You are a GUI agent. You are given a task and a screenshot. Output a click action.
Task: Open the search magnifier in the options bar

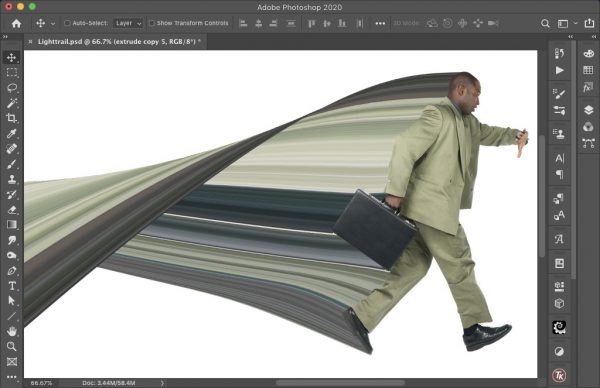[x=545, y=23]
